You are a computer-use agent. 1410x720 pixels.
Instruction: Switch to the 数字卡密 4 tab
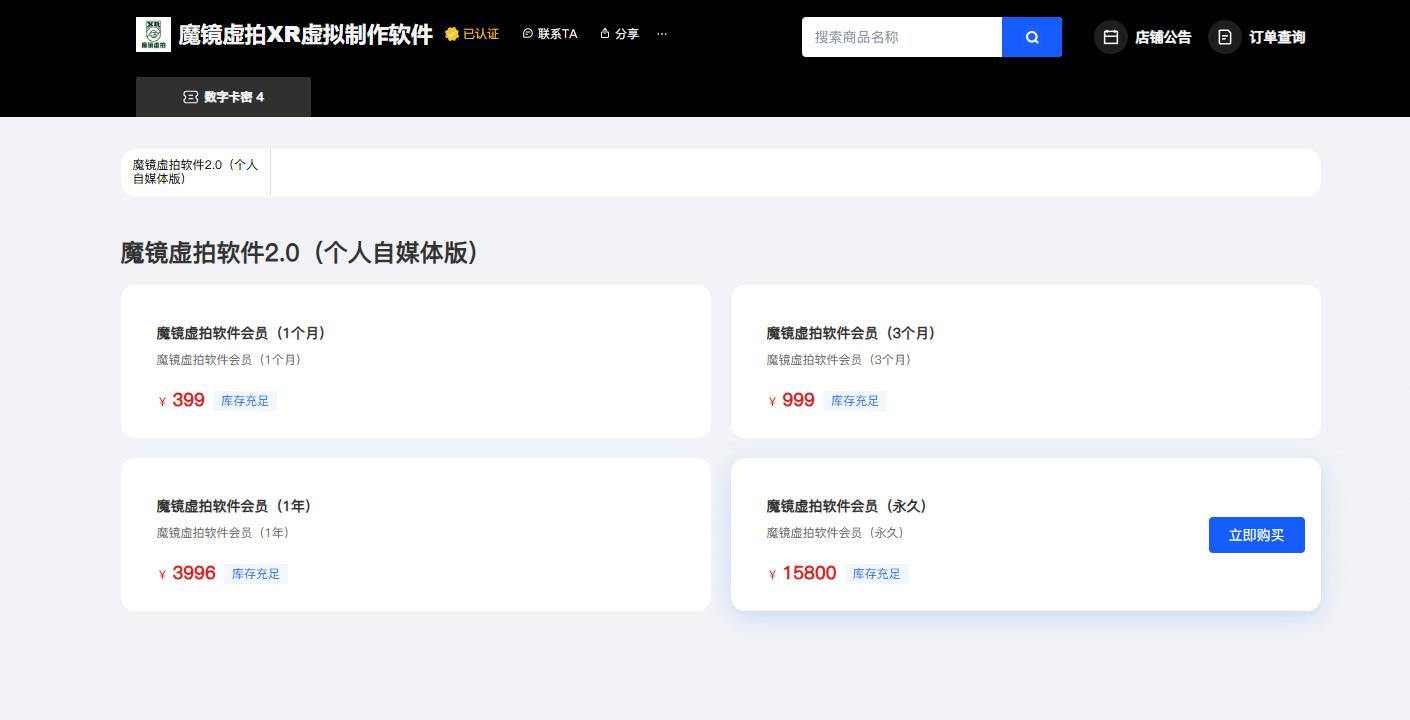[x=224, y=97]
